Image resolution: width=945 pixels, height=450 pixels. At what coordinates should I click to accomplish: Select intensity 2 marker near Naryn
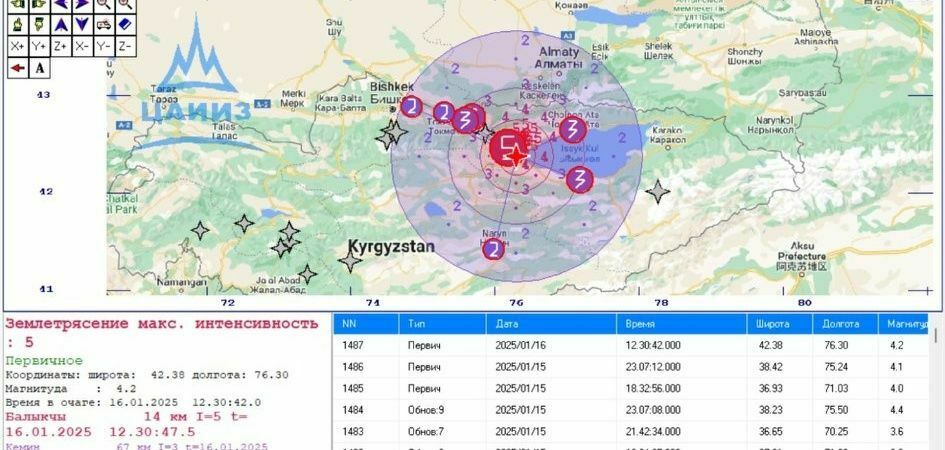(493, 249)
